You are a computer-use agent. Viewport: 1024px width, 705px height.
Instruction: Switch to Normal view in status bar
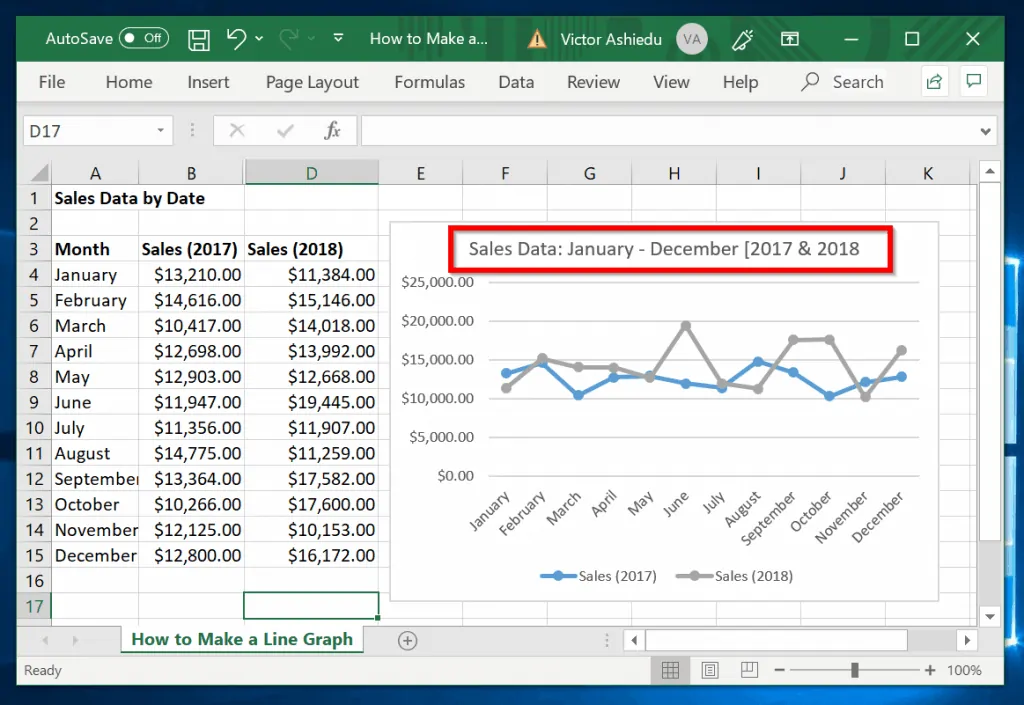pos(671,670)
